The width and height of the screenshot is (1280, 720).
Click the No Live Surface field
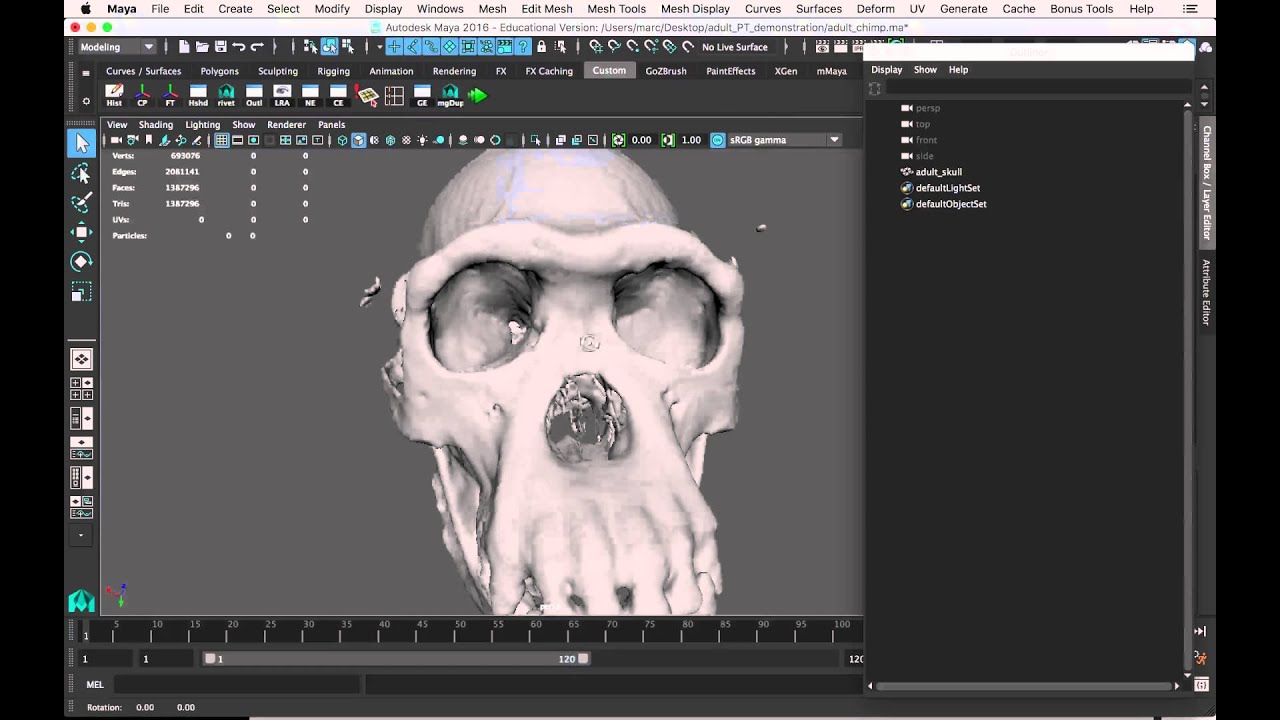click(x=735, y=47)
